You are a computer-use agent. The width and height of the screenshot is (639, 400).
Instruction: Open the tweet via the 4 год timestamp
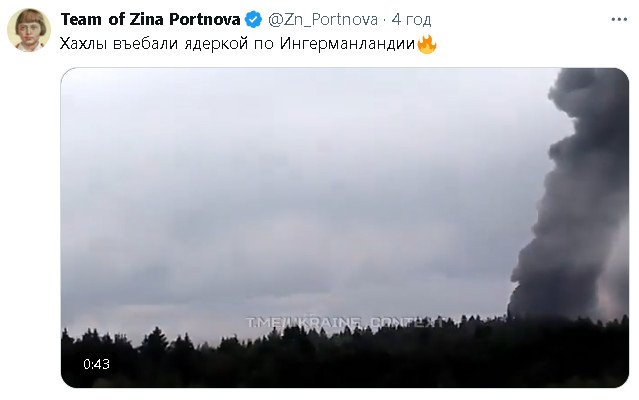click(411, 20)
